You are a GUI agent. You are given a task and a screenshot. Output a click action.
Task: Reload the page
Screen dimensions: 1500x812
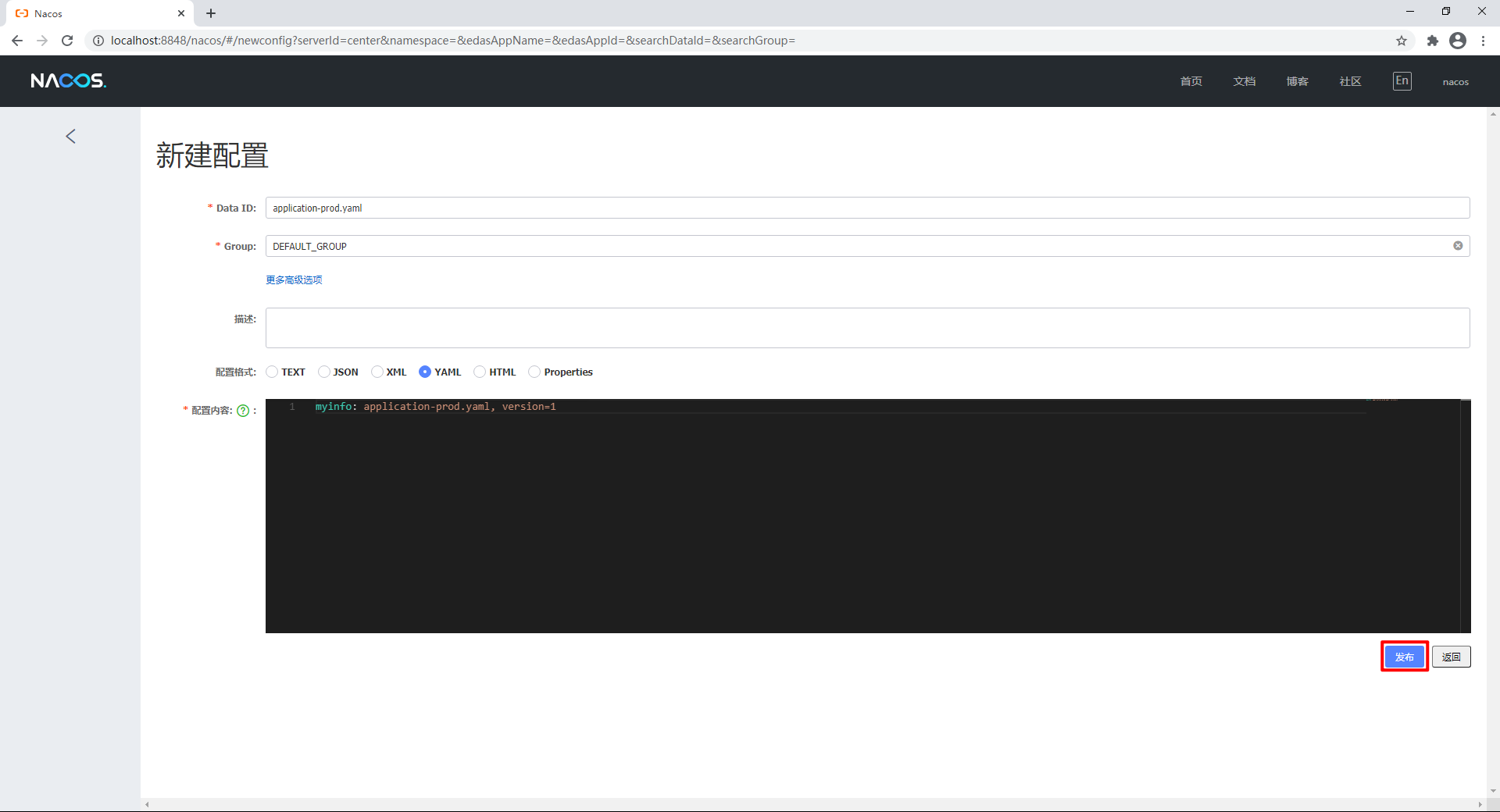pos(67,41)
